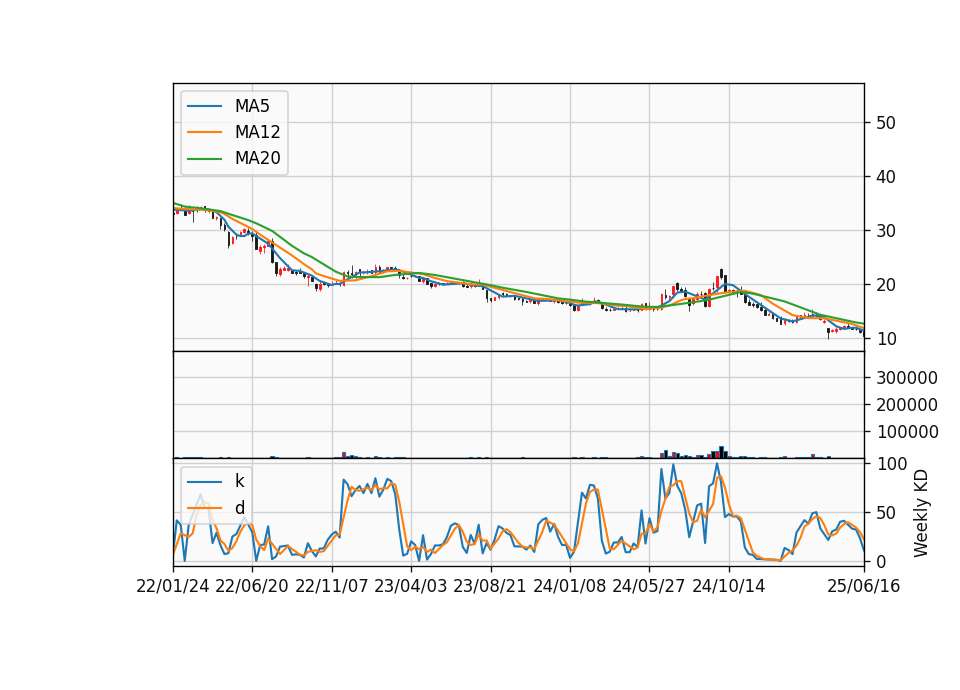960x690 pixels.
Task: Click the price axis label 20
Action: click(x=885, y=285)
